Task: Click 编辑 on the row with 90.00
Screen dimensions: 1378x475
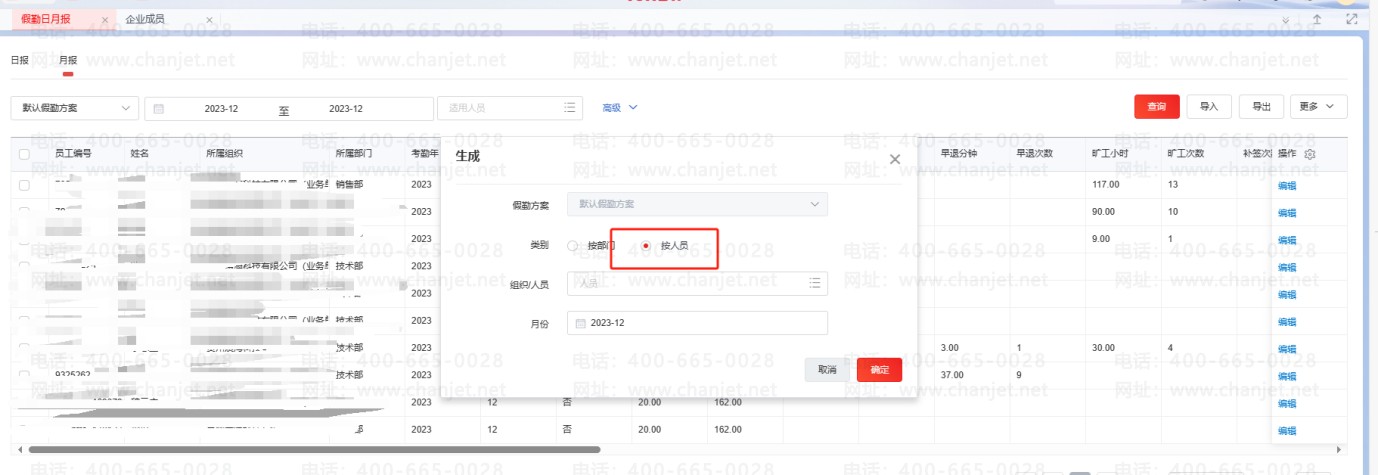Action: (1287, 212)
